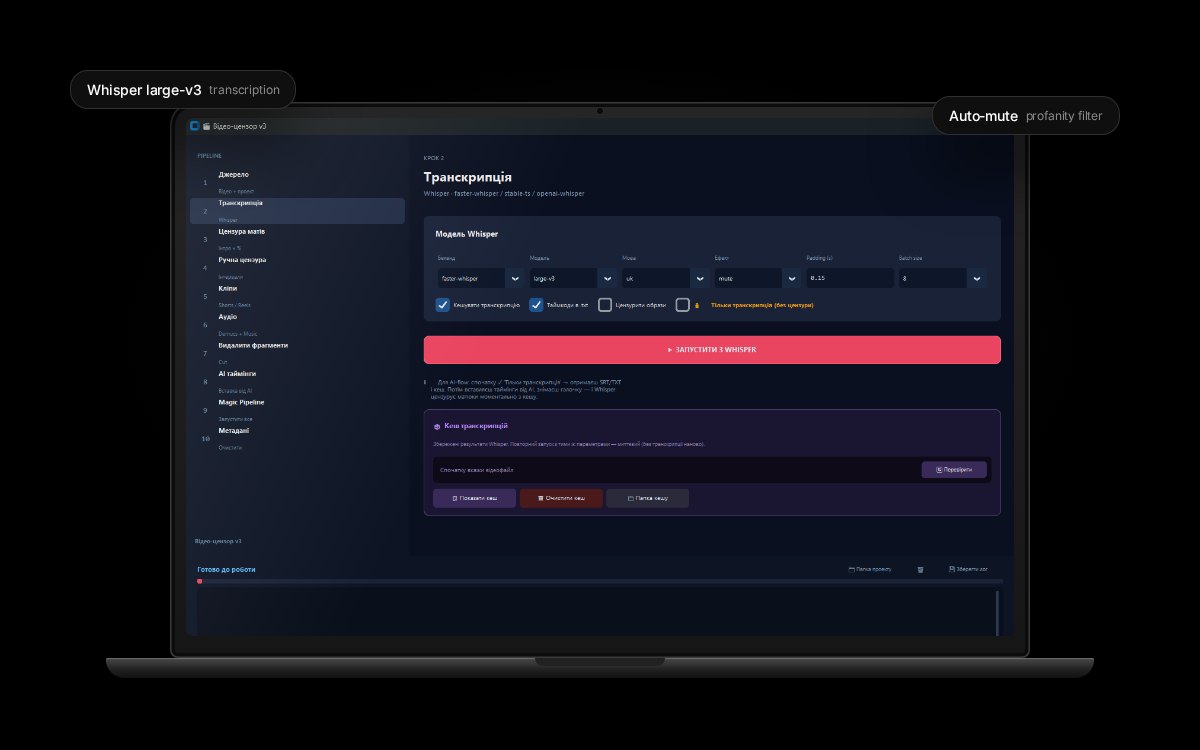Open the Batch size dropdown
The image size is (1200, 750).
pos(942,278)
